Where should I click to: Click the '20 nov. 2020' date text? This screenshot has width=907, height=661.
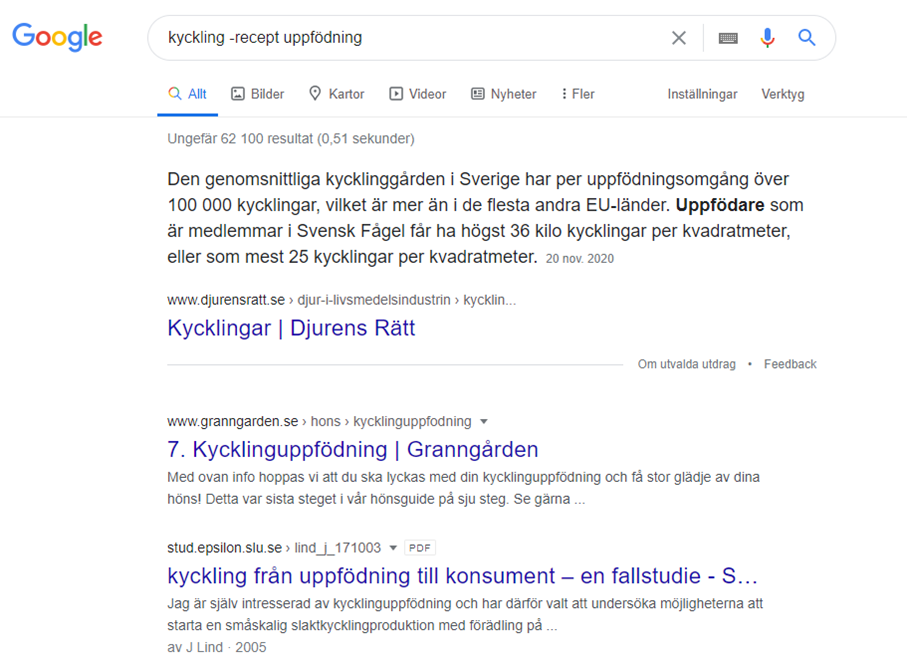(x=580, y=259)
